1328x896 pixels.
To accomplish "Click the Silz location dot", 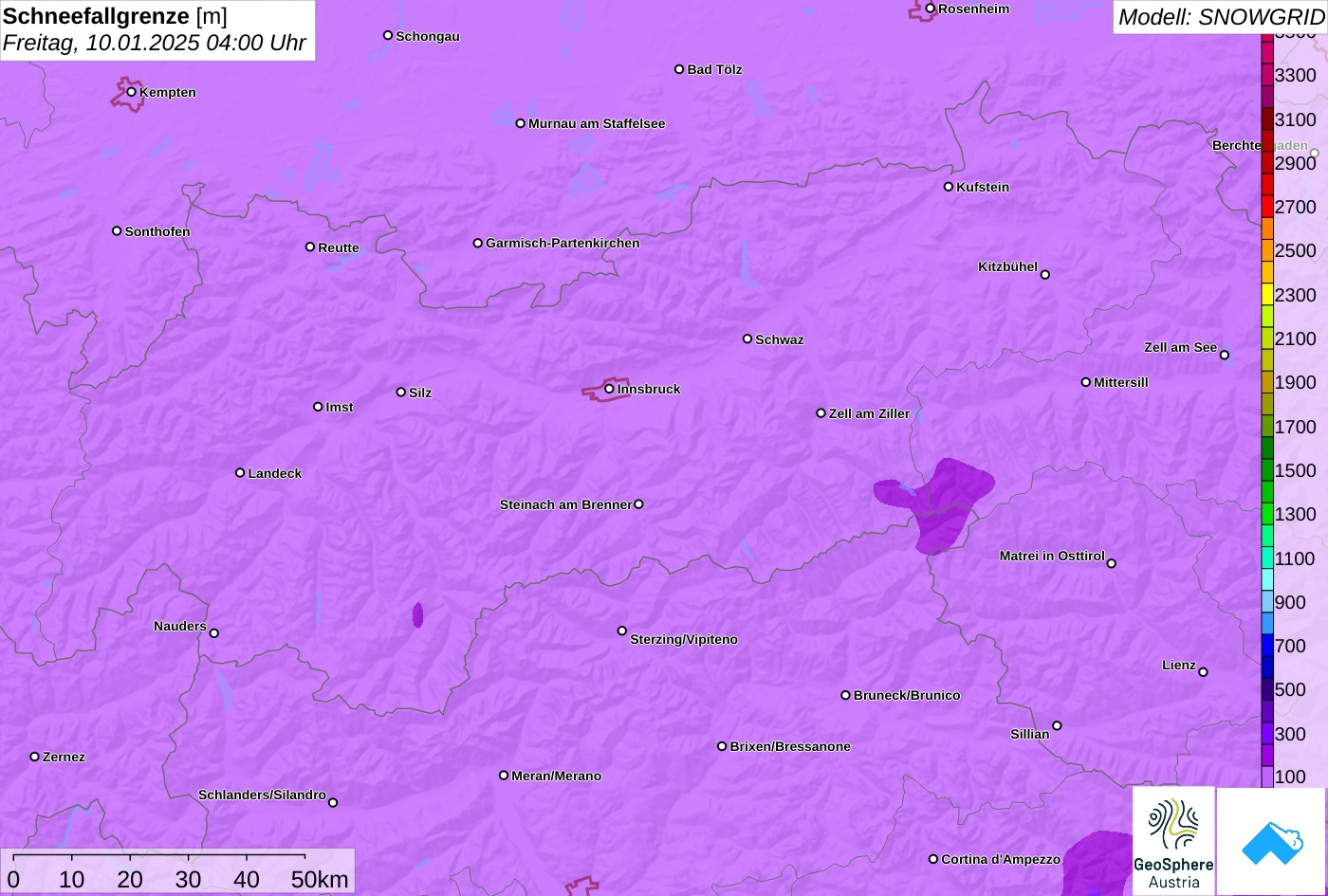I will (x=401, y=393).
